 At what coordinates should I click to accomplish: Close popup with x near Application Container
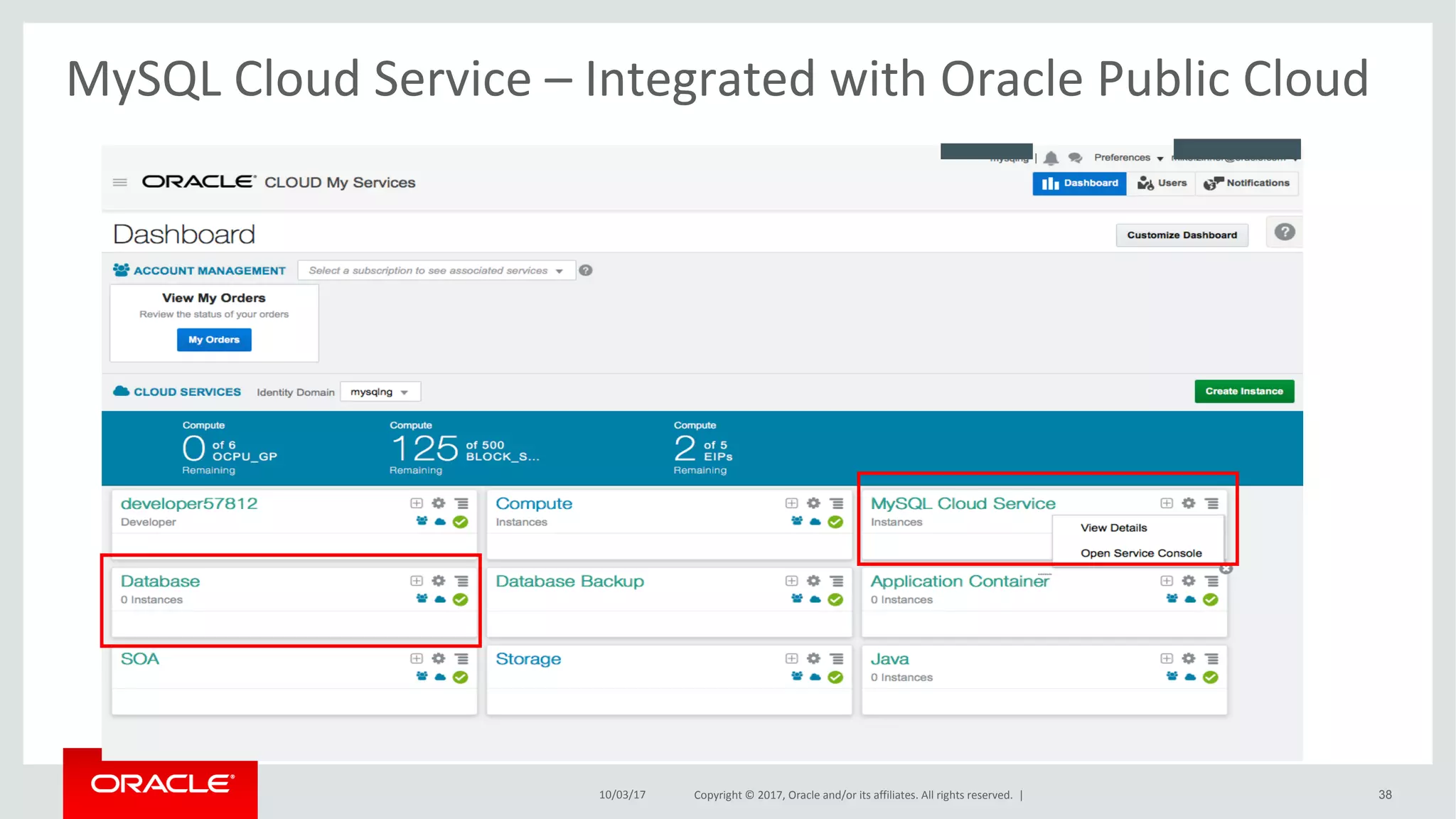[1226, 568]
